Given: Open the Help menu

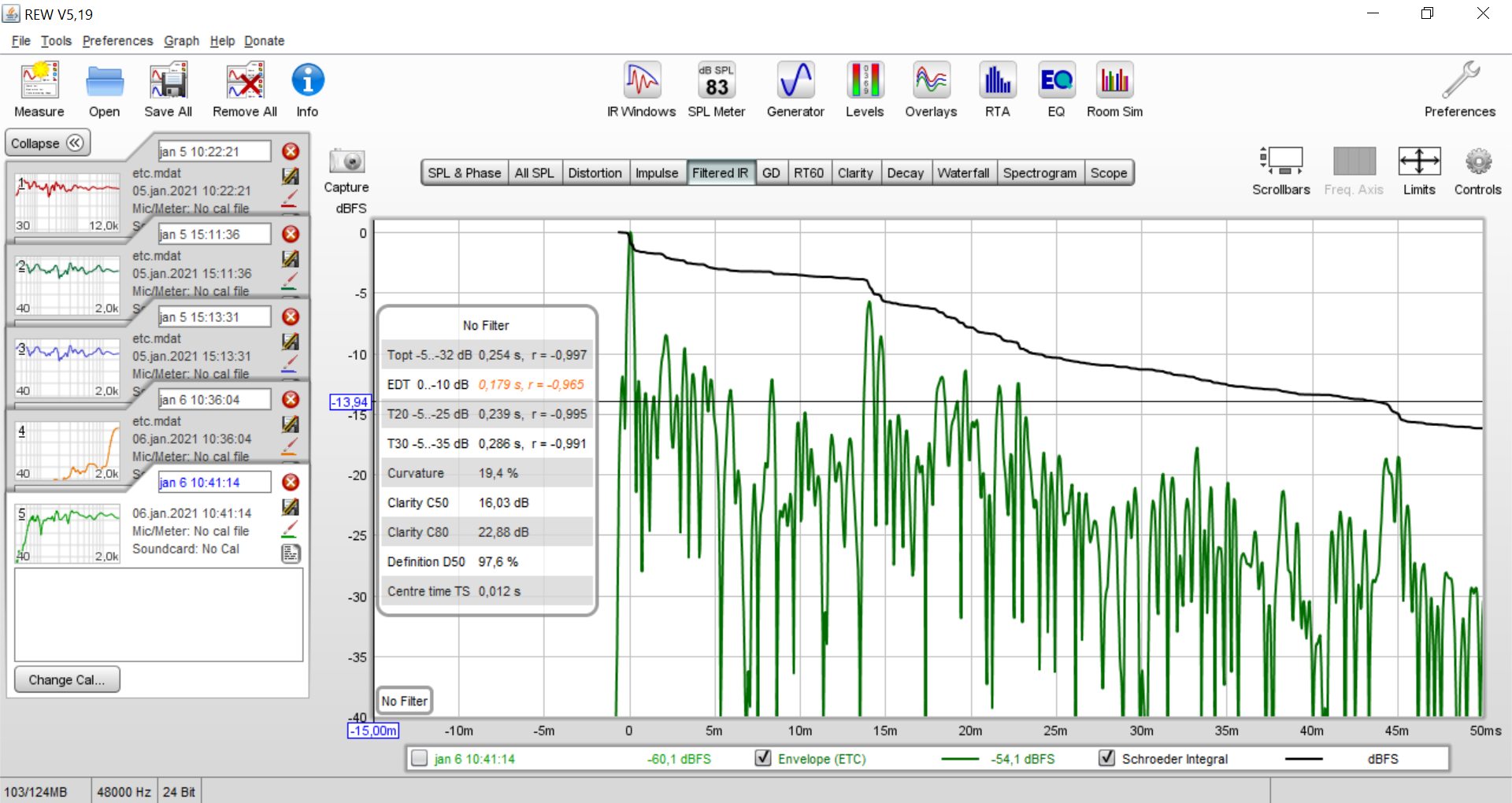Looking at the screenshot, I should click(222, 41).
